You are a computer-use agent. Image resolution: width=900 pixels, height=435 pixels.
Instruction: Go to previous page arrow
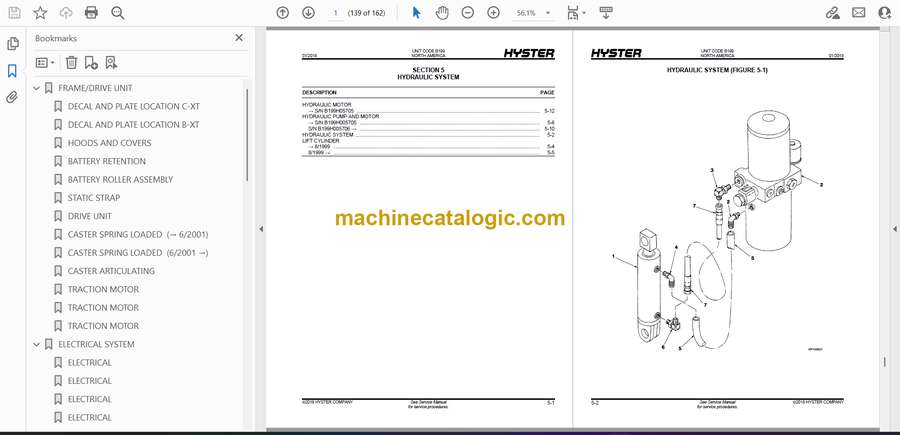[x=282, y=13]
